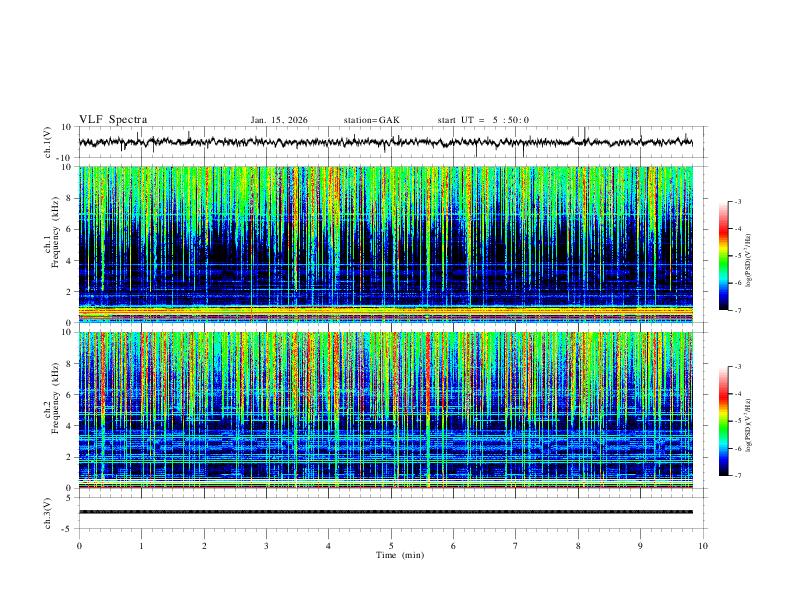Click the ch.1 colorbar "log(PSD)(V²/Hz)" label

click(x=749, y=261)
